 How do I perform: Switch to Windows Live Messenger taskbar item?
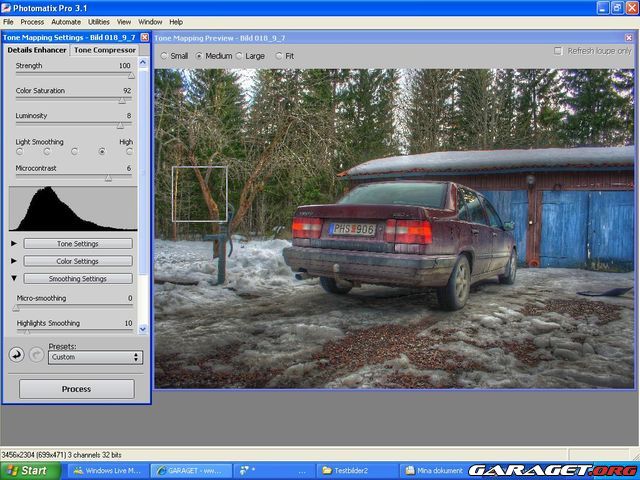(x=108, y=471)
